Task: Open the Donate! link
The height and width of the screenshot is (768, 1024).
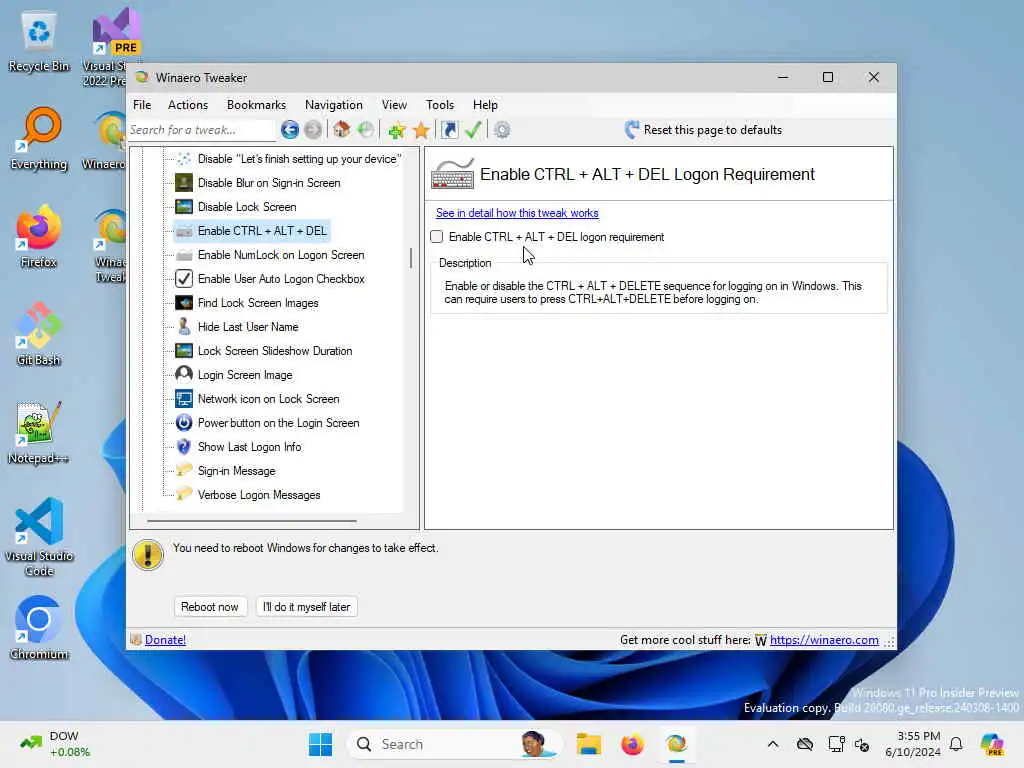Action: click(x=165, y=640)
